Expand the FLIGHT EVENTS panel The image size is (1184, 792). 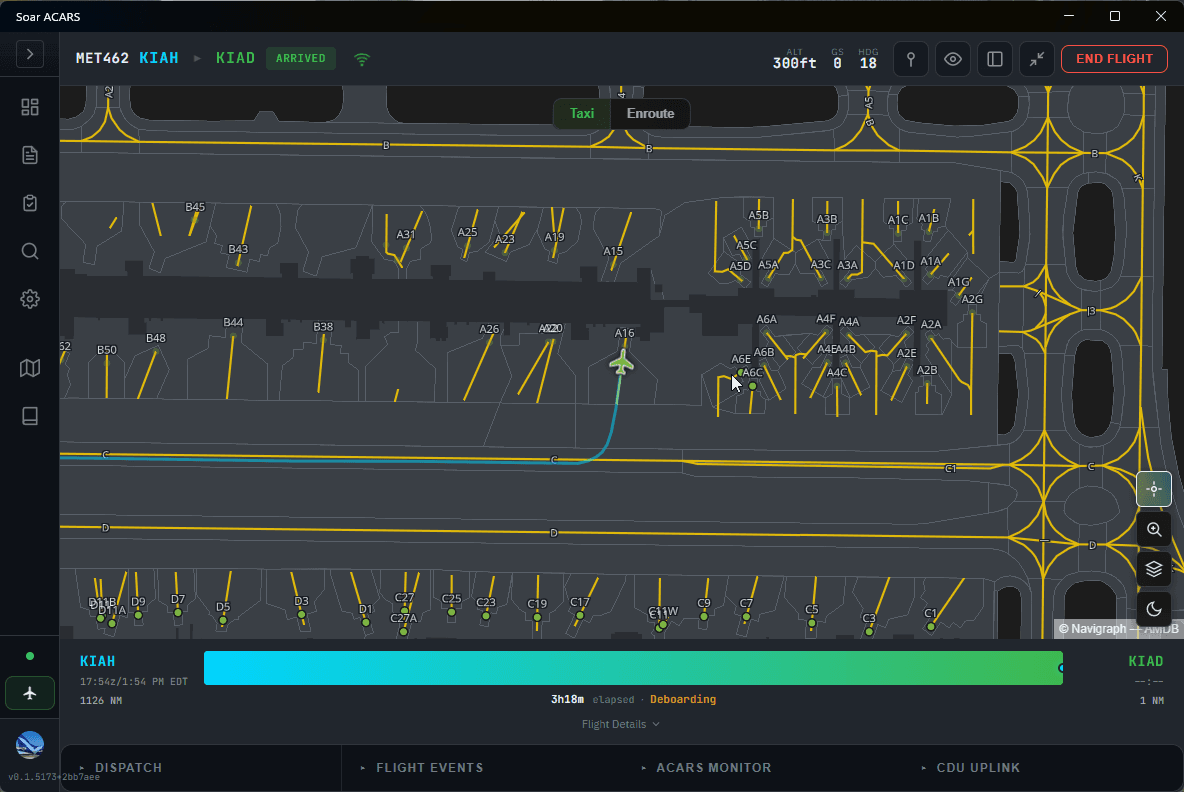(x=422, y=768)
